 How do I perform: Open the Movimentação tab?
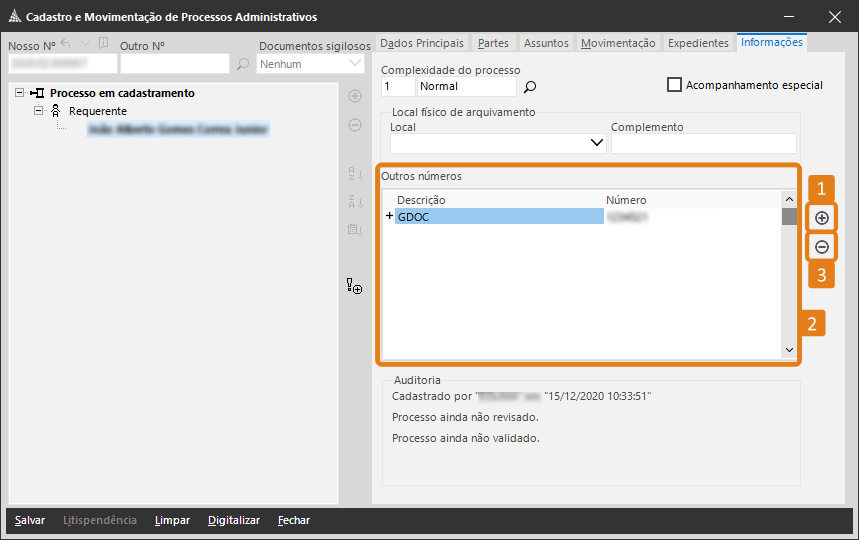(618, 43)
